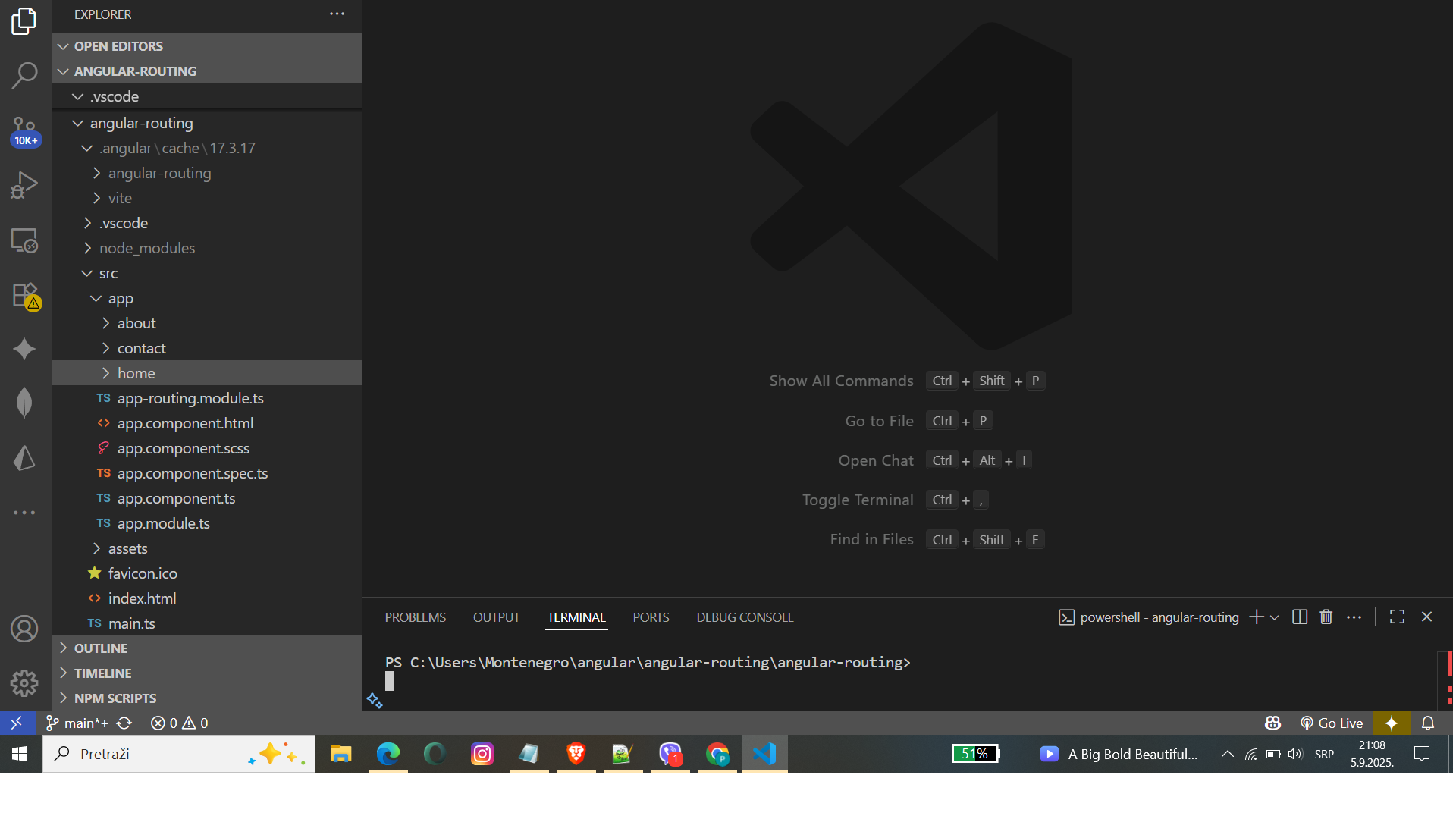Image resolution: width=1456 pixels, height=819 pixels.
Task: Click the Windows Start button
Action: [x=20, y=754]
